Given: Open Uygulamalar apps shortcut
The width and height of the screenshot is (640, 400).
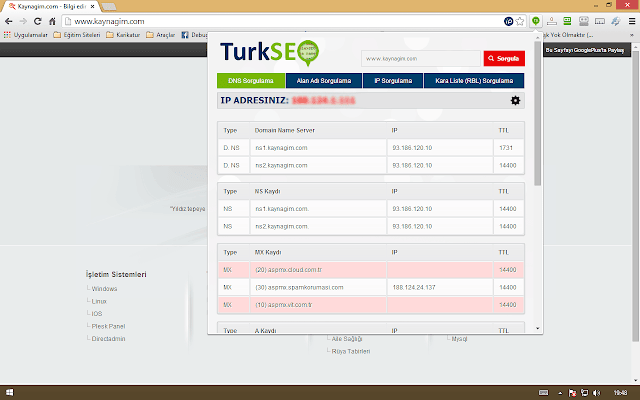Looking at the screenshot, I should [x=25, y=35].
